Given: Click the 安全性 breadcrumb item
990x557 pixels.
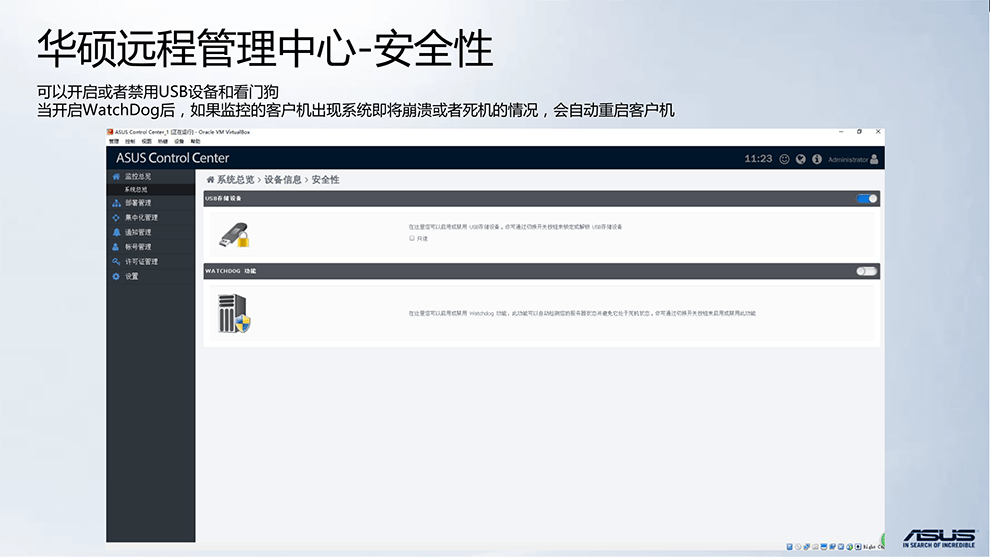Looking at the screenshot, I should [x=325, y=180].
